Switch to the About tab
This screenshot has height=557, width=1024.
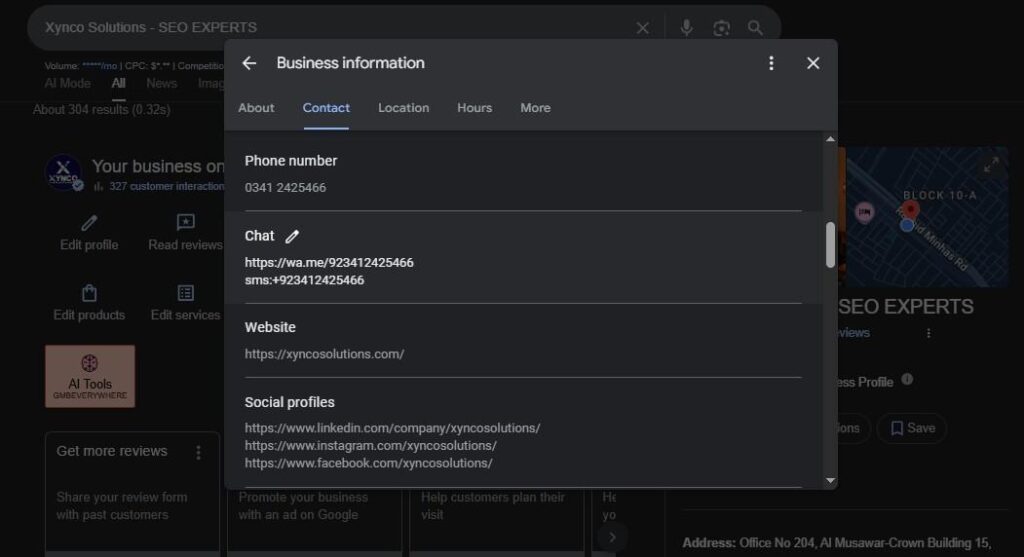coord(256,108)
